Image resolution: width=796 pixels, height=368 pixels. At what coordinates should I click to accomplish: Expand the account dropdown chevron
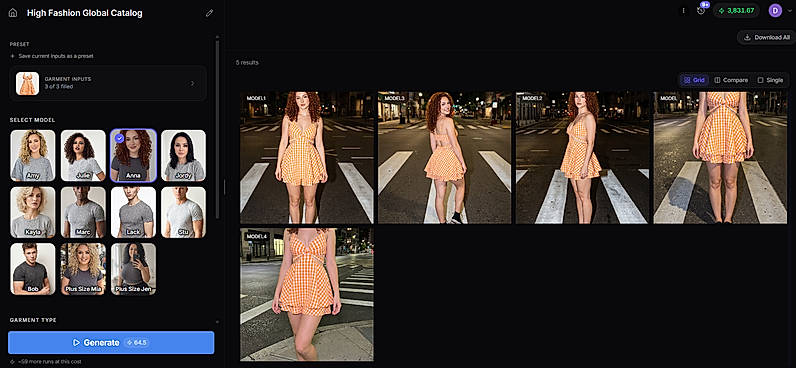788,11
